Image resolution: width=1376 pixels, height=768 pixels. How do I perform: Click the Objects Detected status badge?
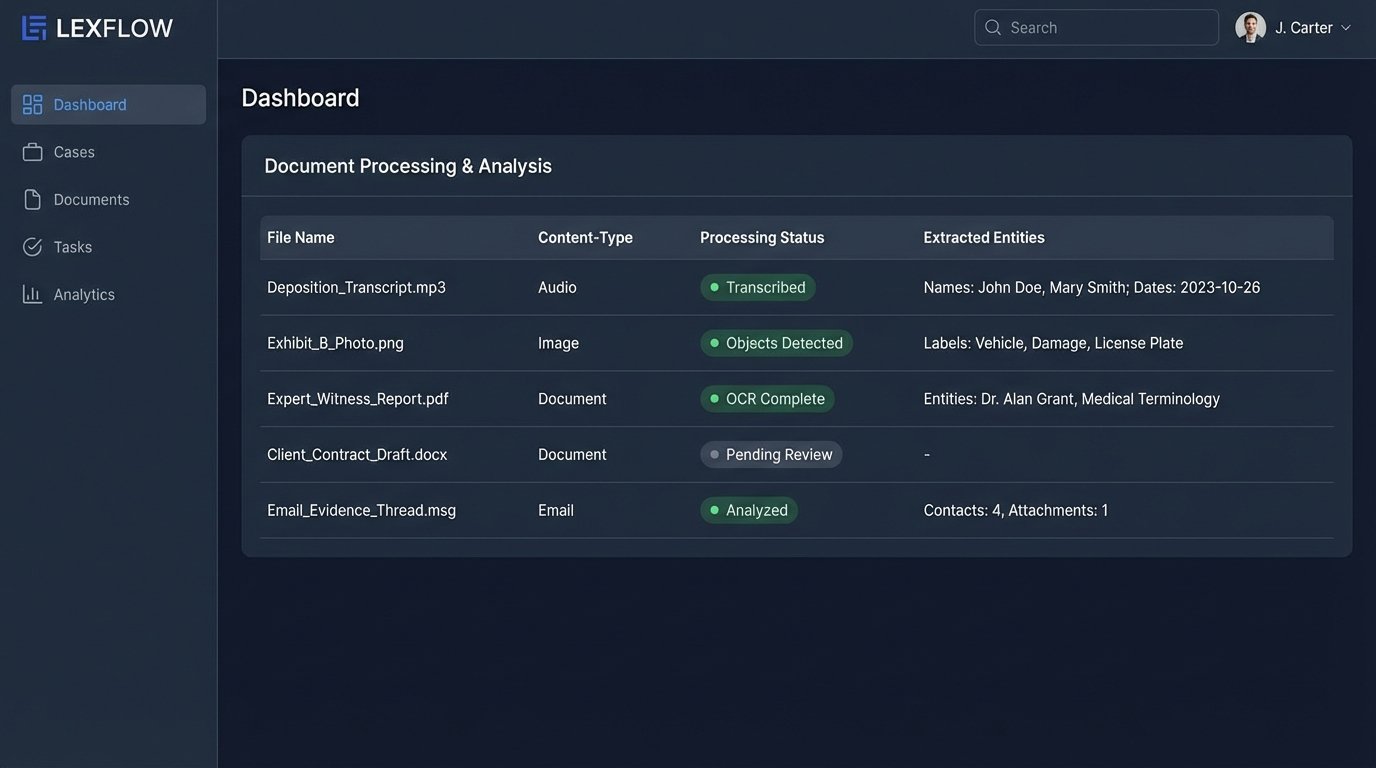pos(776,344)
